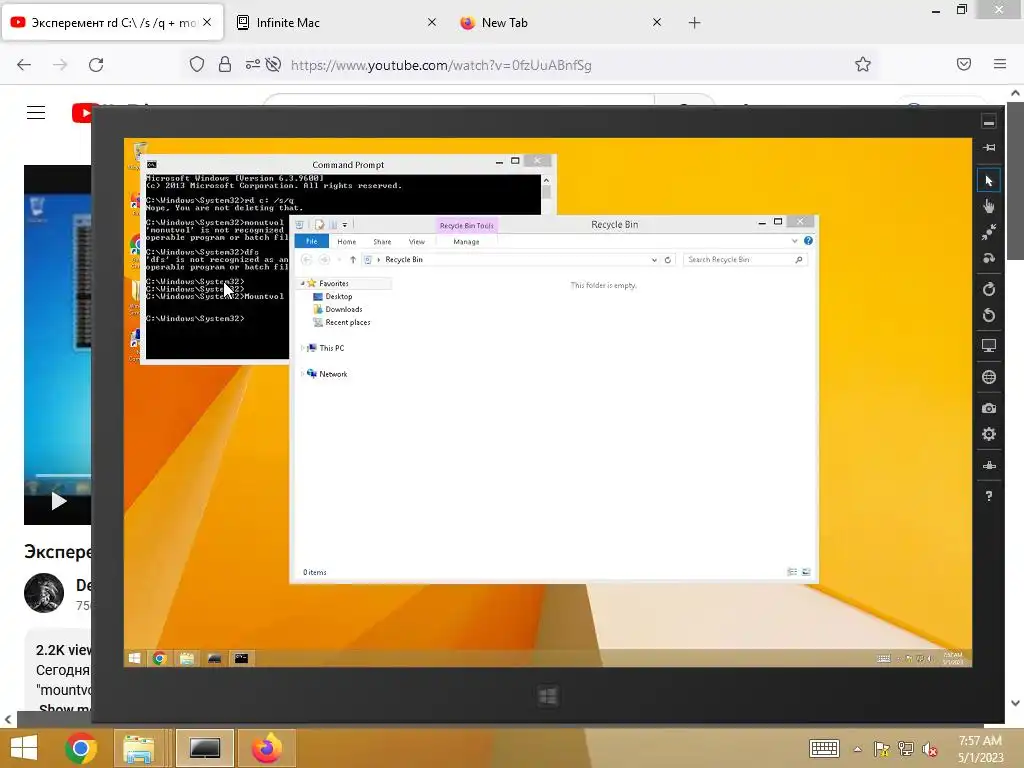Minimize the emulator sidebar with the top bar icon
The image size is (1024, 768).
989,122
